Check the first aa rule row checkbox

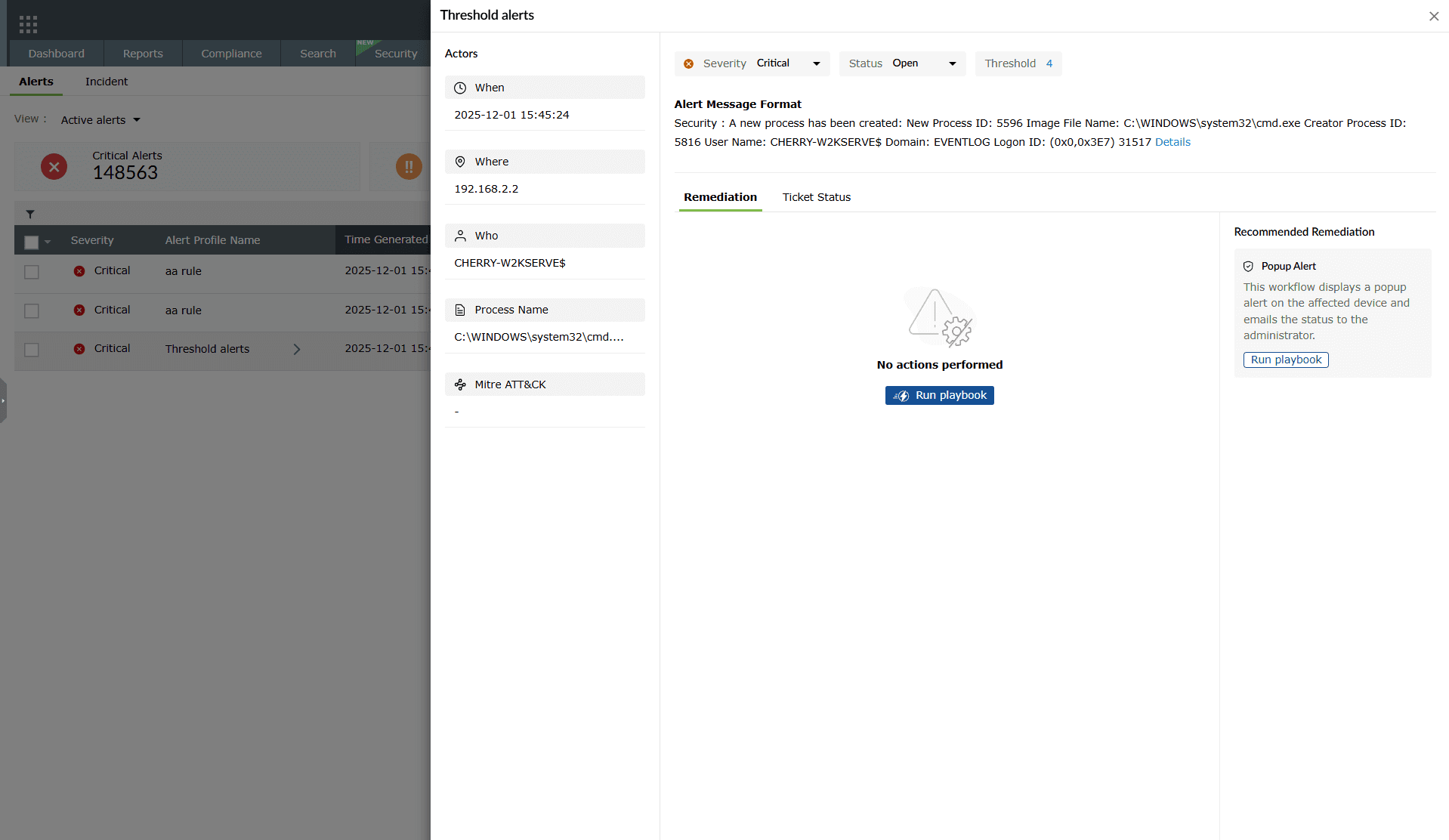point(31,272)
